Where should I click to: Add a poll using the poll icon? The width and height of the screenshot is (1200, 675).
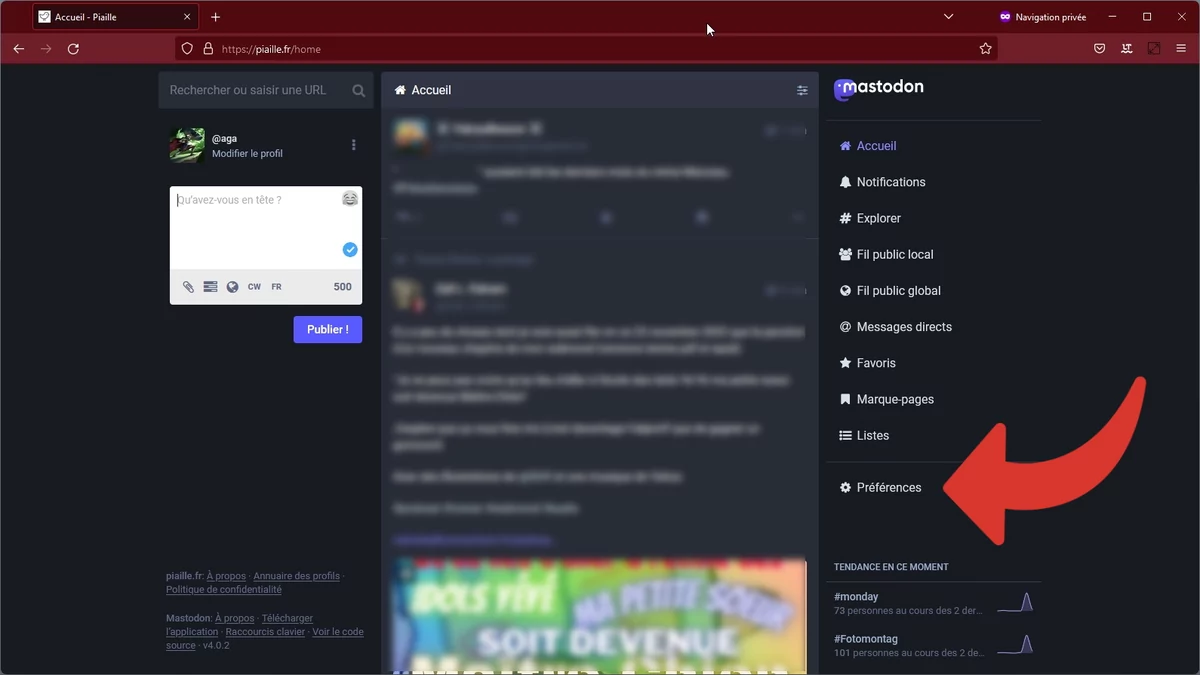pos(210,287)
